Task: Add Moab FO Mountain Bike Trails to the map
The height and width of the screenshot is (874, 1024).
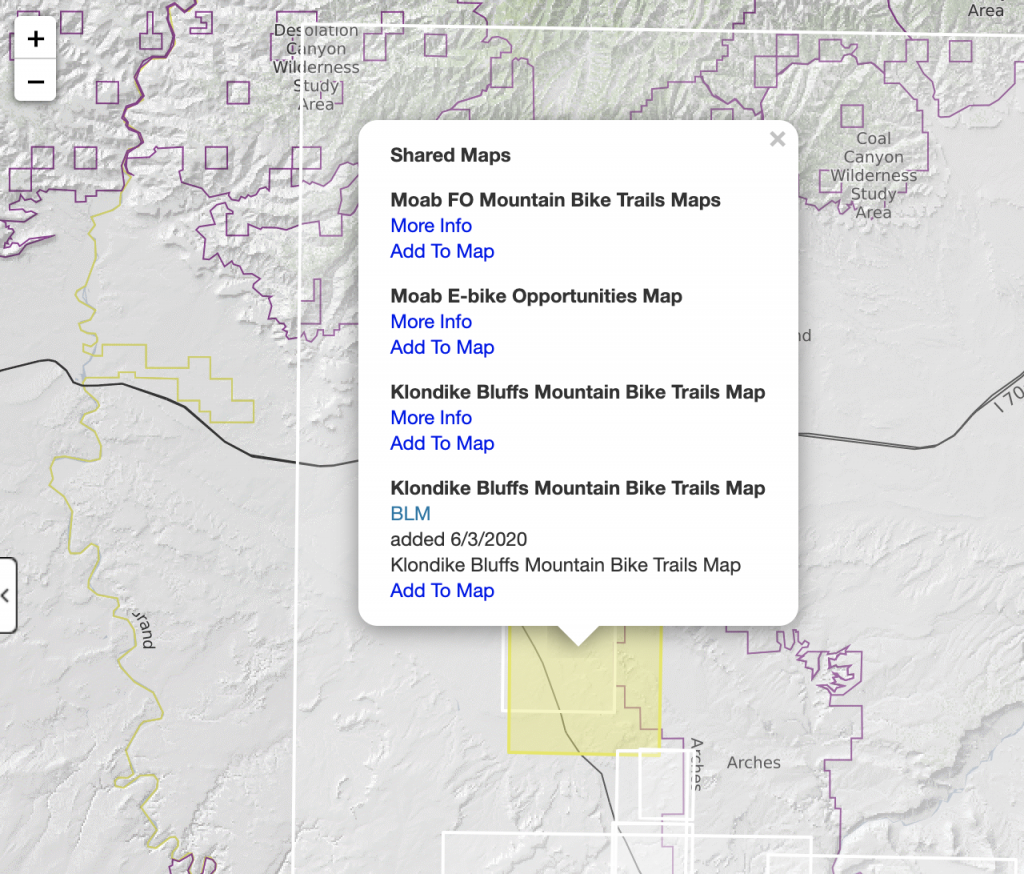Action: [x=442, y=251]
